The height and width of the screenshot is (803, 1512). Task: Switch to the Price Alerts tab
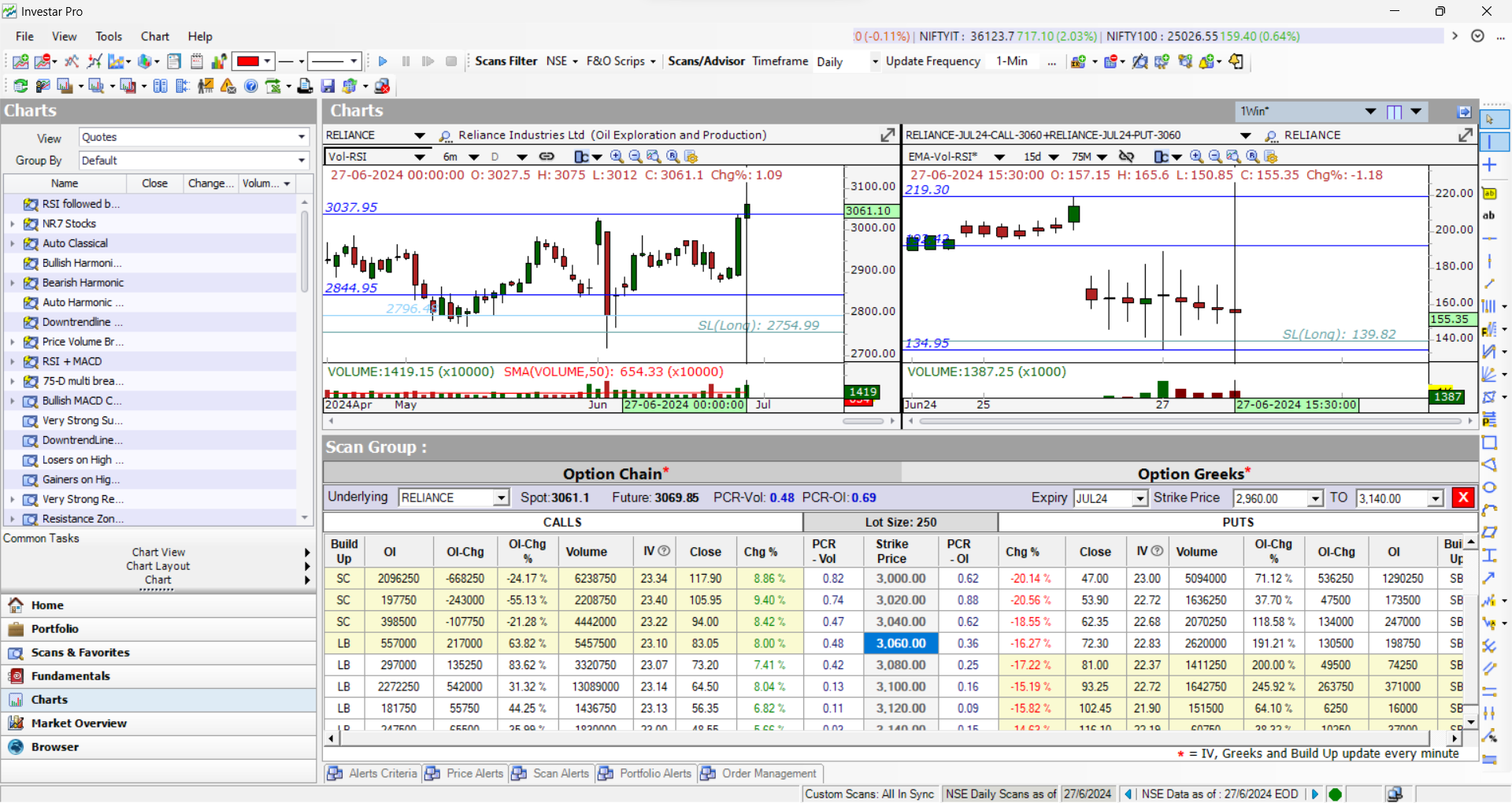pos(465,773)
